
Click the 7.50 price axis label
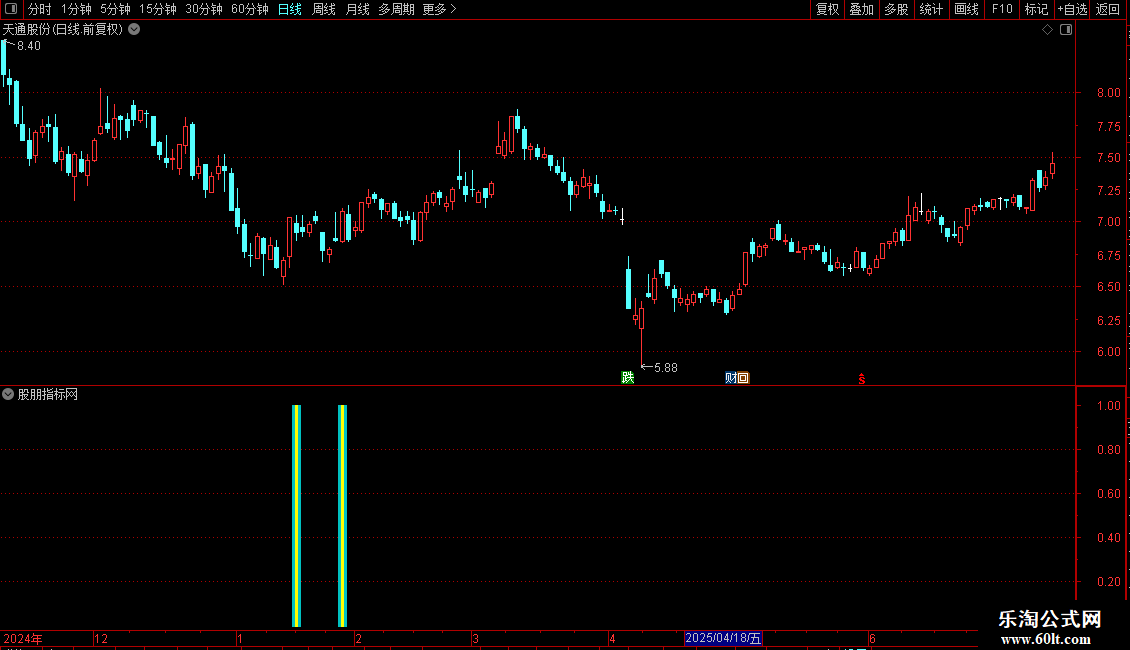pyautogui.click(x=1108, y=158)
